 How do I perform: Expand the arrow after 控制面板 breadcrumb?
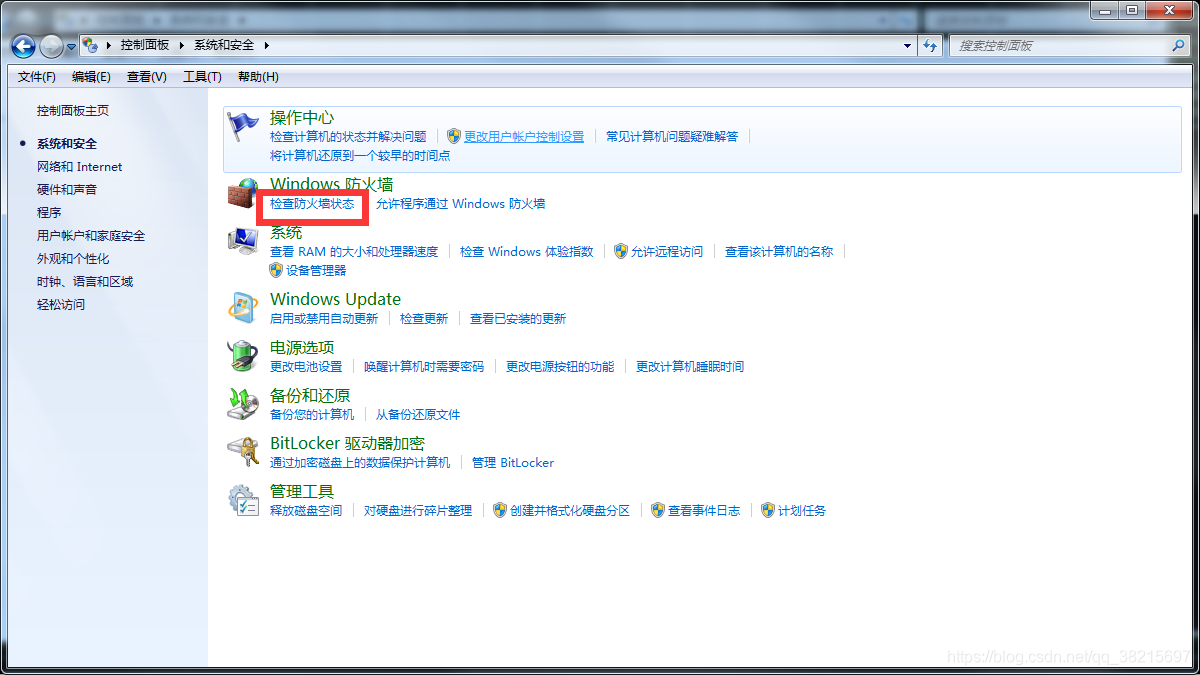[x=182, y=45]
